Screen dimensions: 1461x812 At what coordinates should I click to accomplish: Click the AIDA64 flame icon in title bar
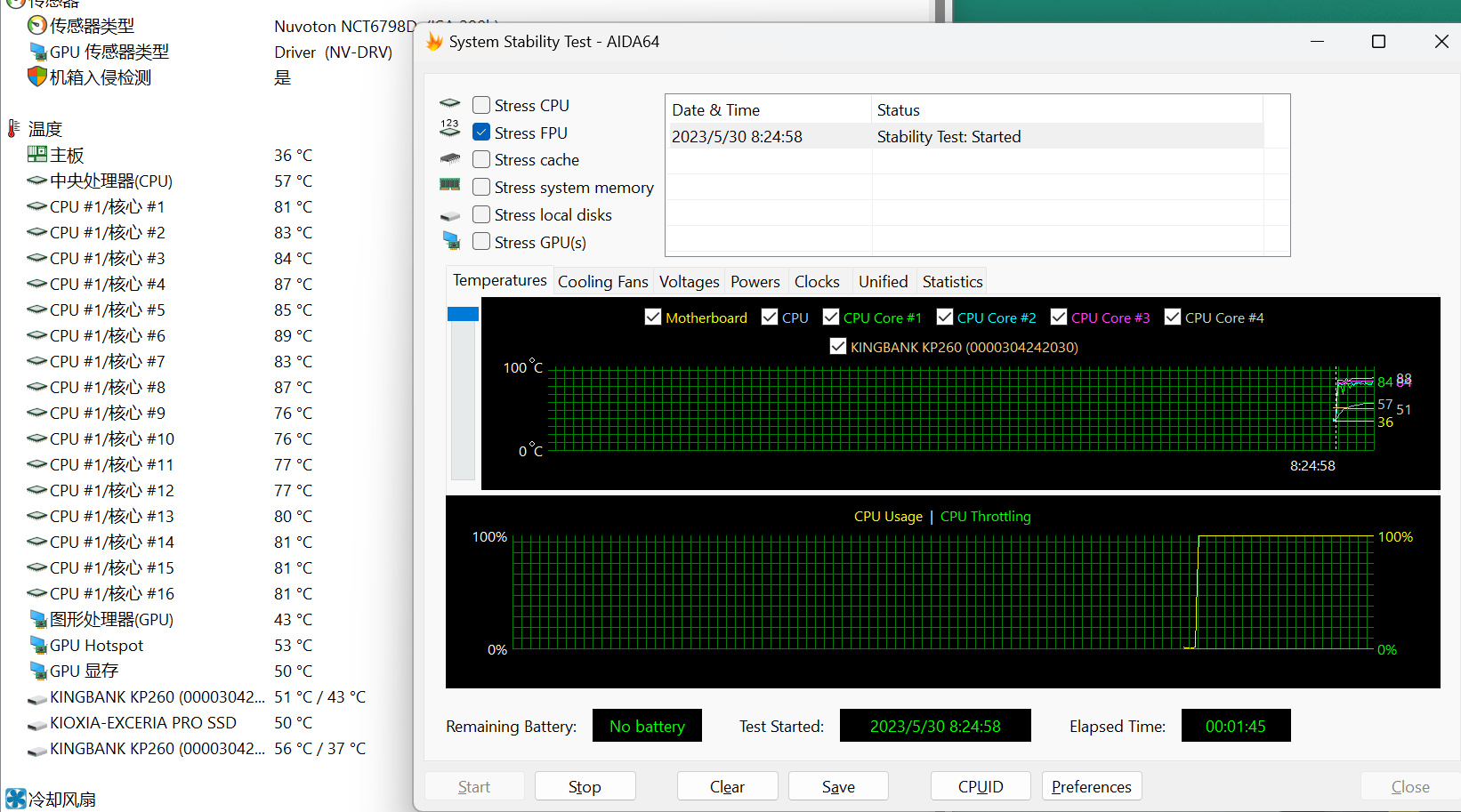[434, 42]
